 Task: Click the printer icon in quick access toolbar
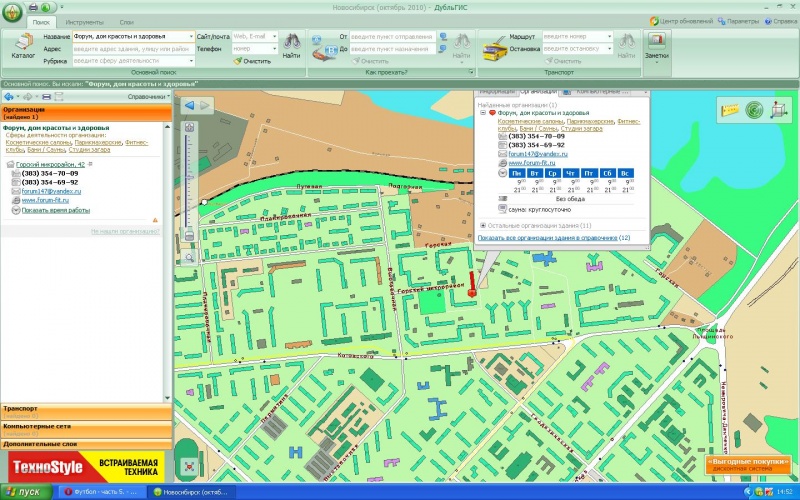click(x=33, y=7)
